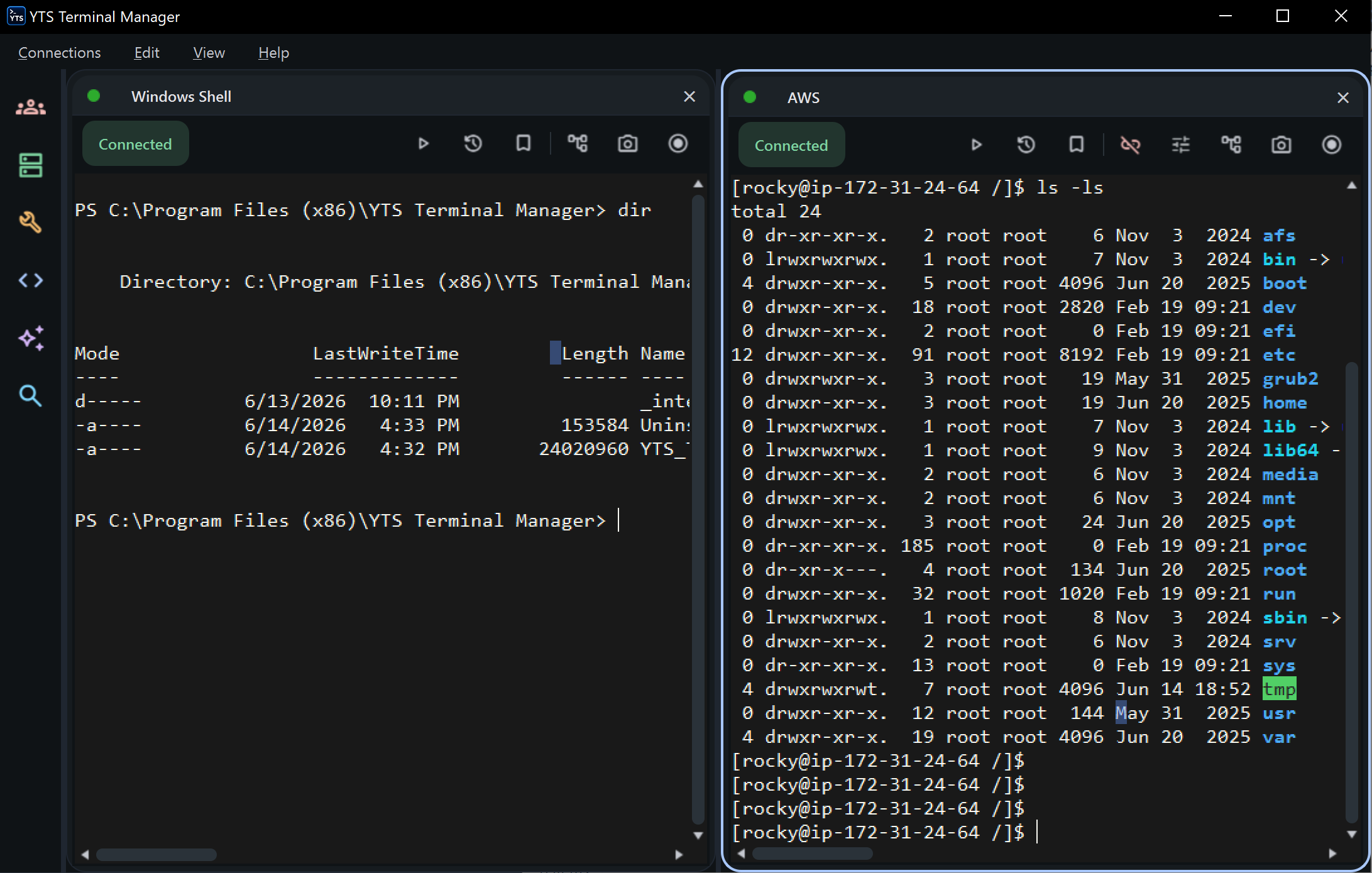Click the up arrow of Windows Shell scrollbar
This screenshot has width=1372, height=873.
point(698,184)
